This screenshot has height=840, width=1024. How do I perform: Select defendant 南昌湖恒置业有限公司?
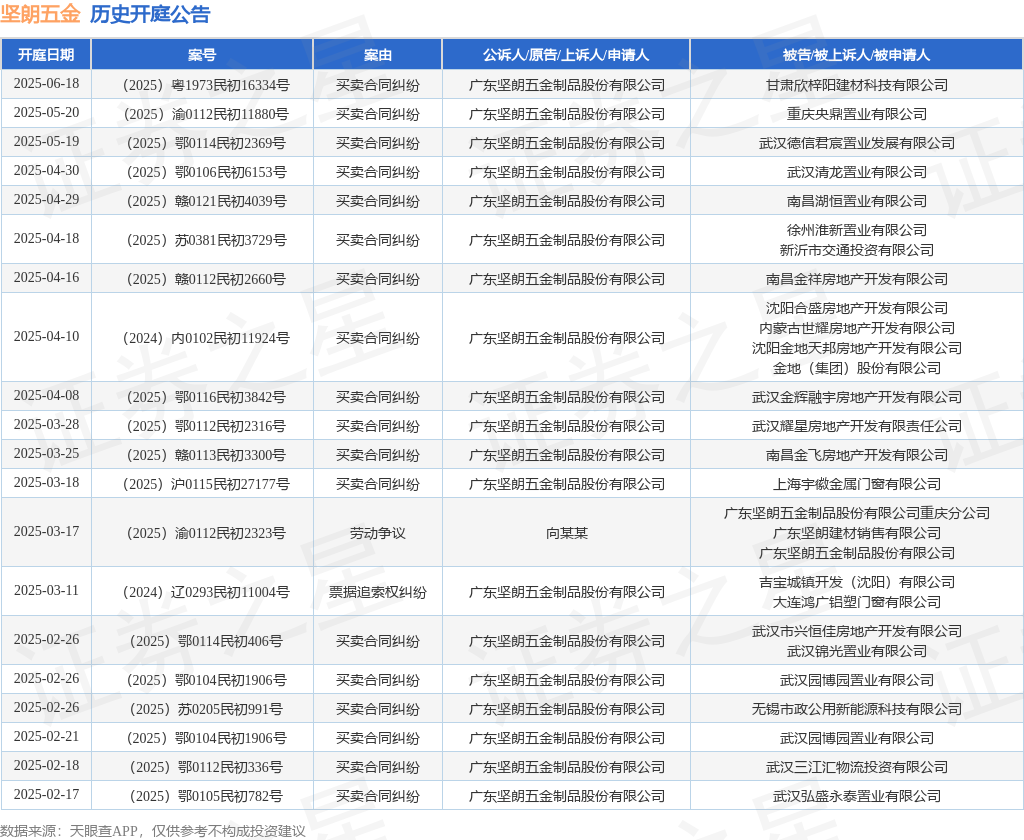tap(857, 201)
